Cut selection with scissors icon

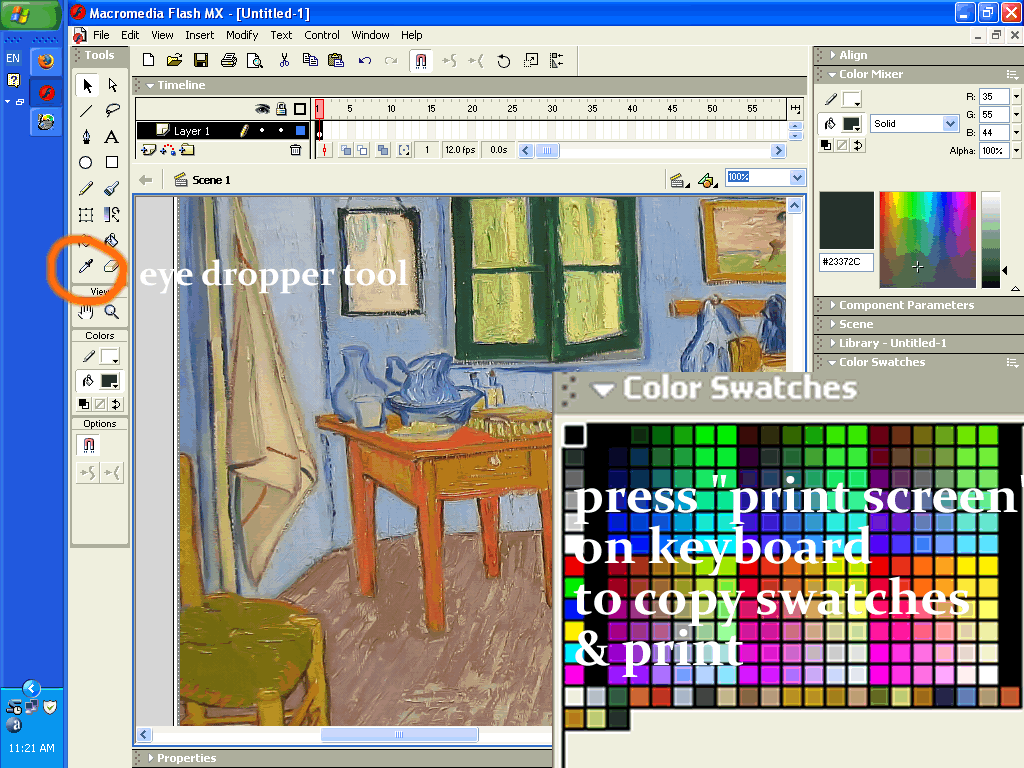point(284,61)
